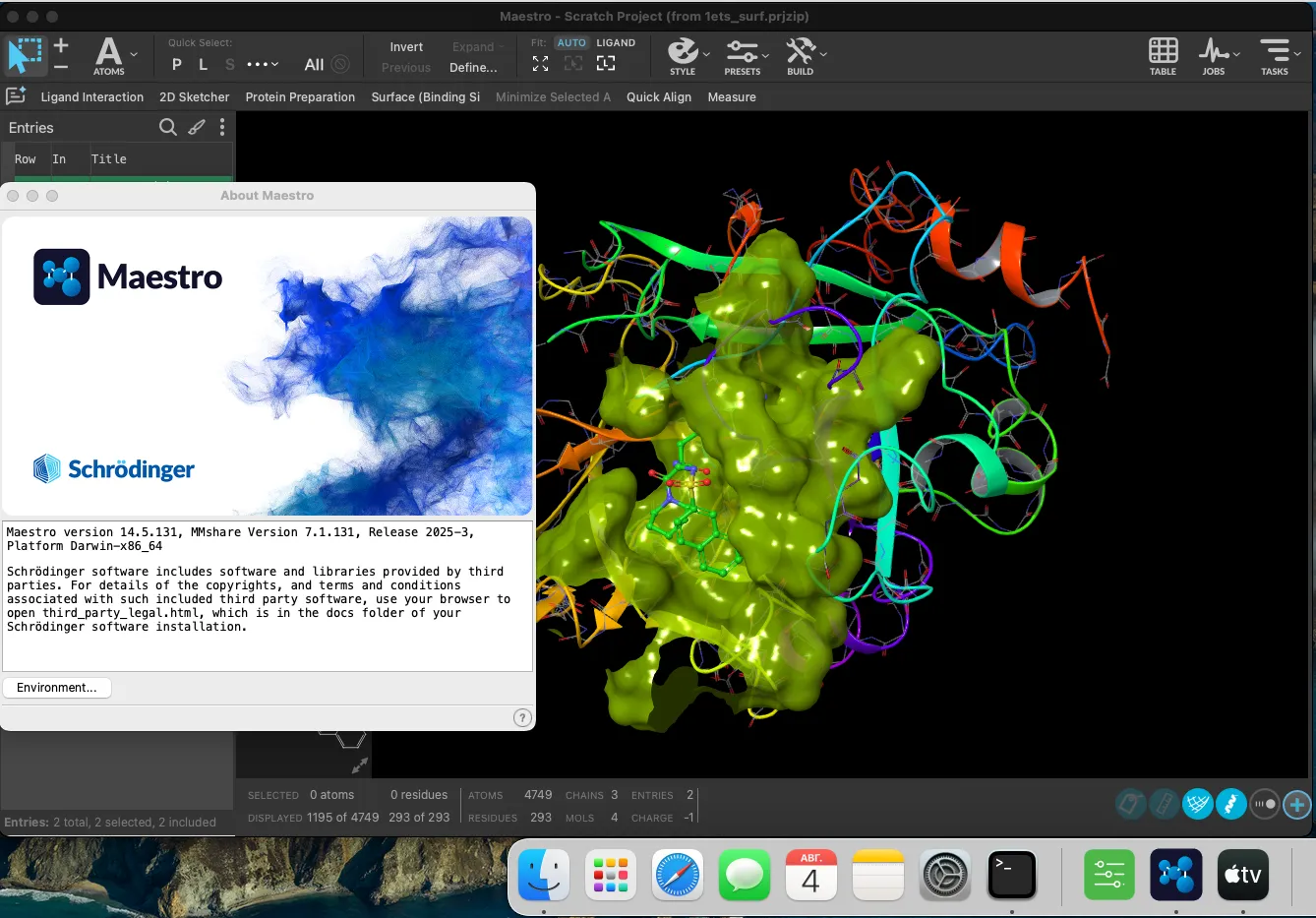The width and height of the screenshot is (1316, 918).
Task: Expand the PRESETS dropdown arrow
Action: pyautogui.click(x=765, y=54)
